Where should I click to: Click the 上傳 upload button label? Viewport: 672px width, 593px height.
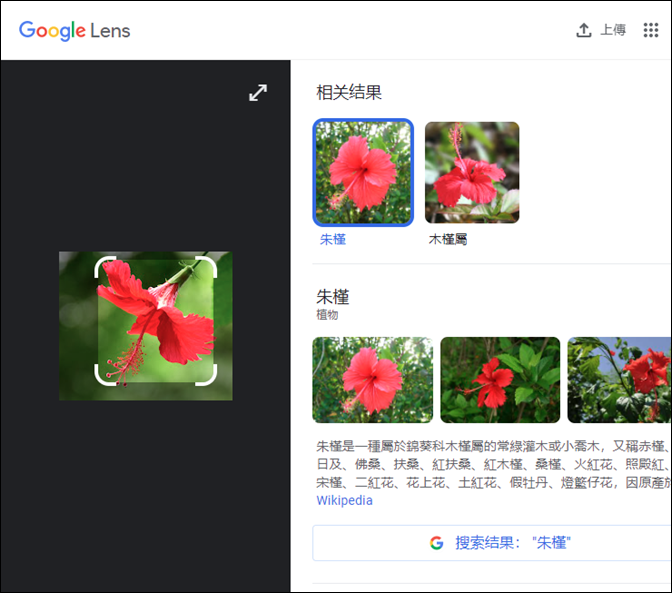[x=613, y=30]
